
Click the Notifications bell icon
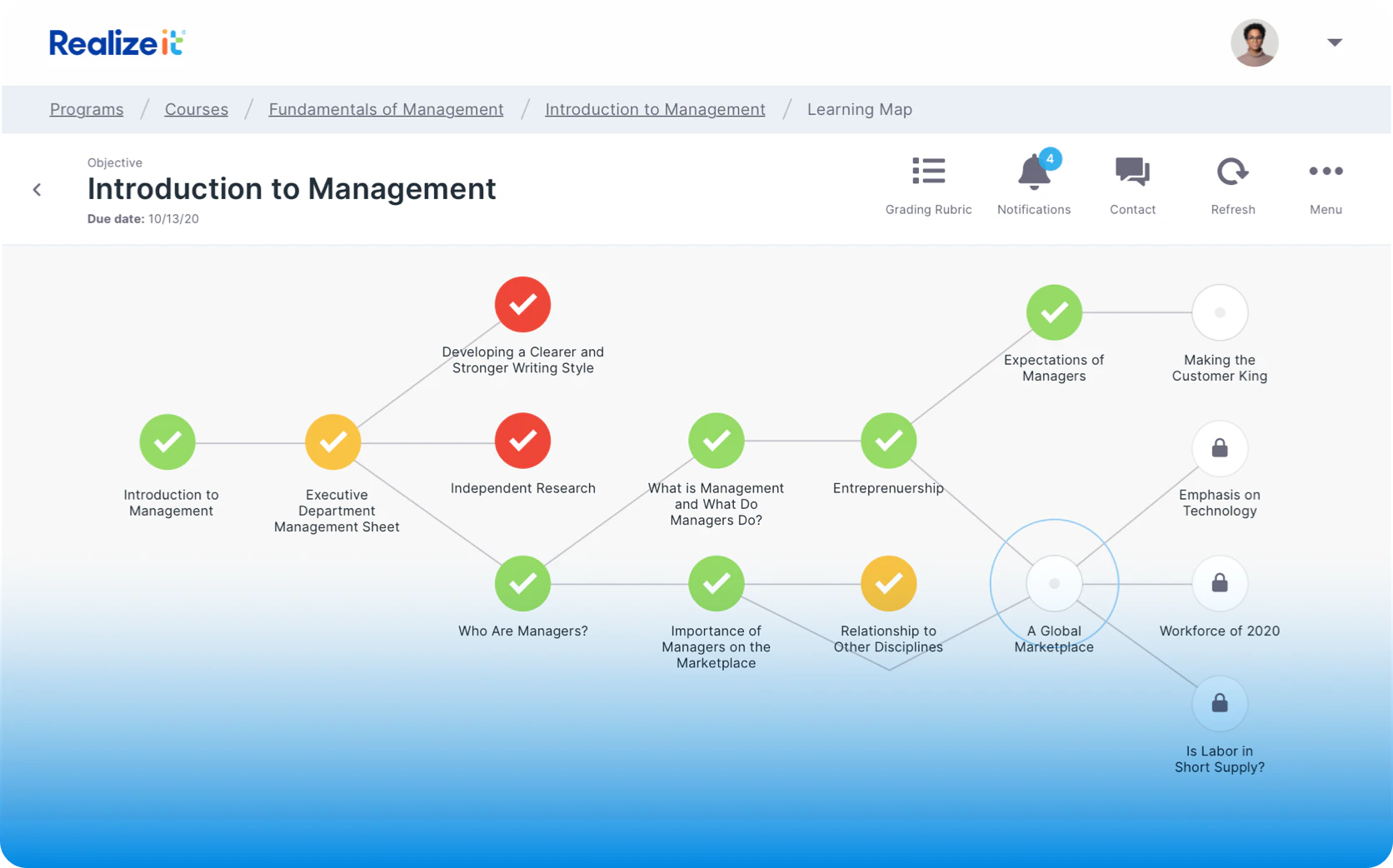(1034, 172)
